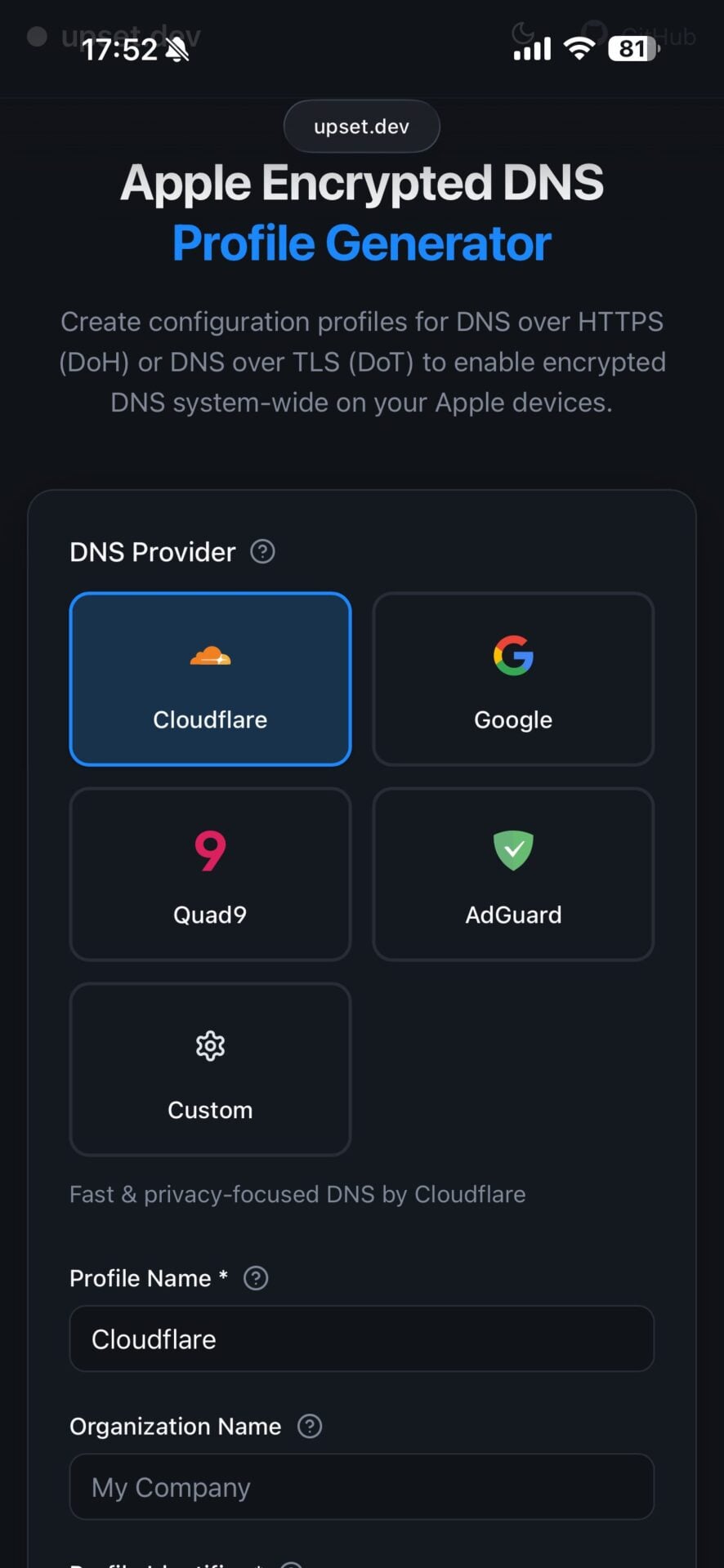Screen dimensions: 724x1568
Task: Click the upset.dev badge
Action: (x=361, y=126)
